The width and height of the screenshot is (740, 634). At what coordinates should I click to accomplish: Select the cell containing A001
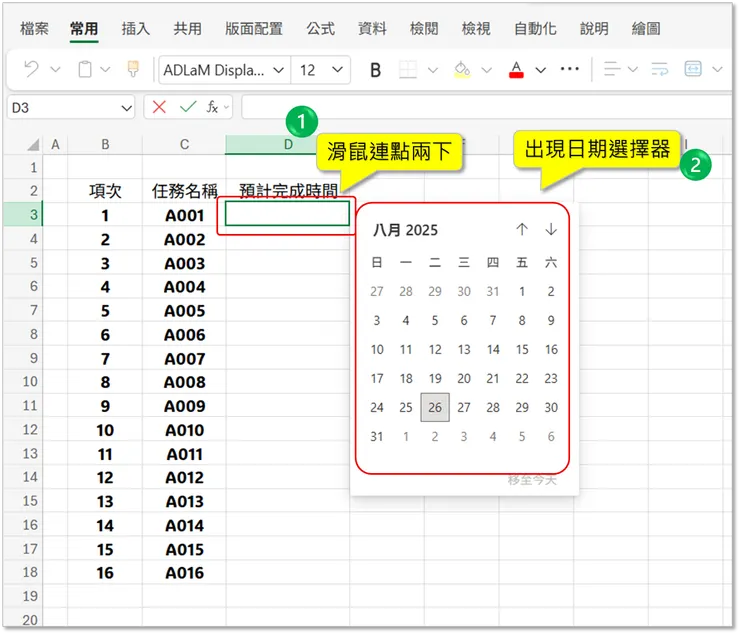184,215
